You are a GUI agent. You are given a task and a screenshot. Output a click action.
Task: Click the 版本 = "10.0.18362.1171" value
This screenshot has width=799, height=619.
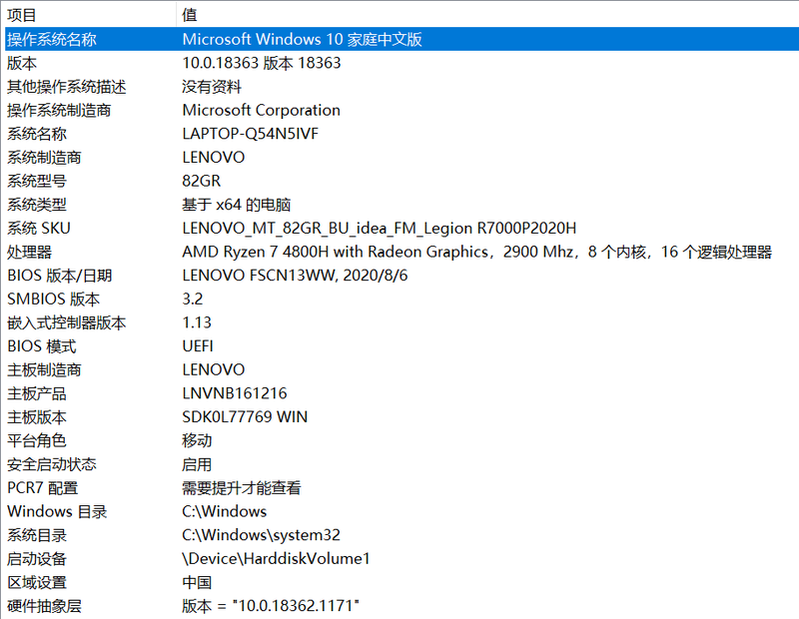[271, 606]
